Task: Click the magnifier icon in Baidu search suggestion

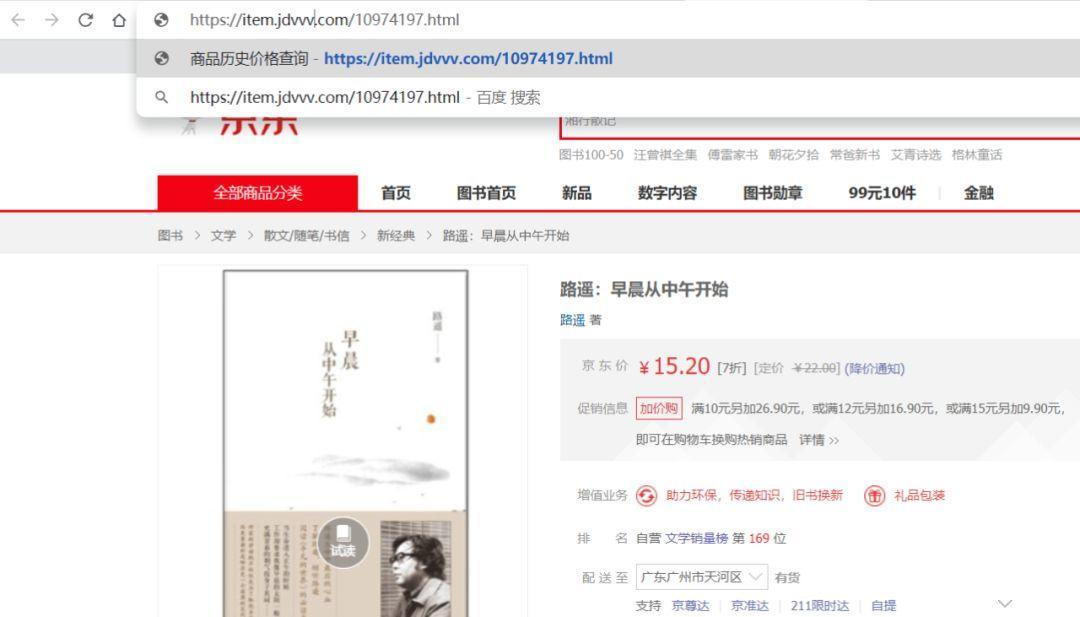Action: [162, 97]
